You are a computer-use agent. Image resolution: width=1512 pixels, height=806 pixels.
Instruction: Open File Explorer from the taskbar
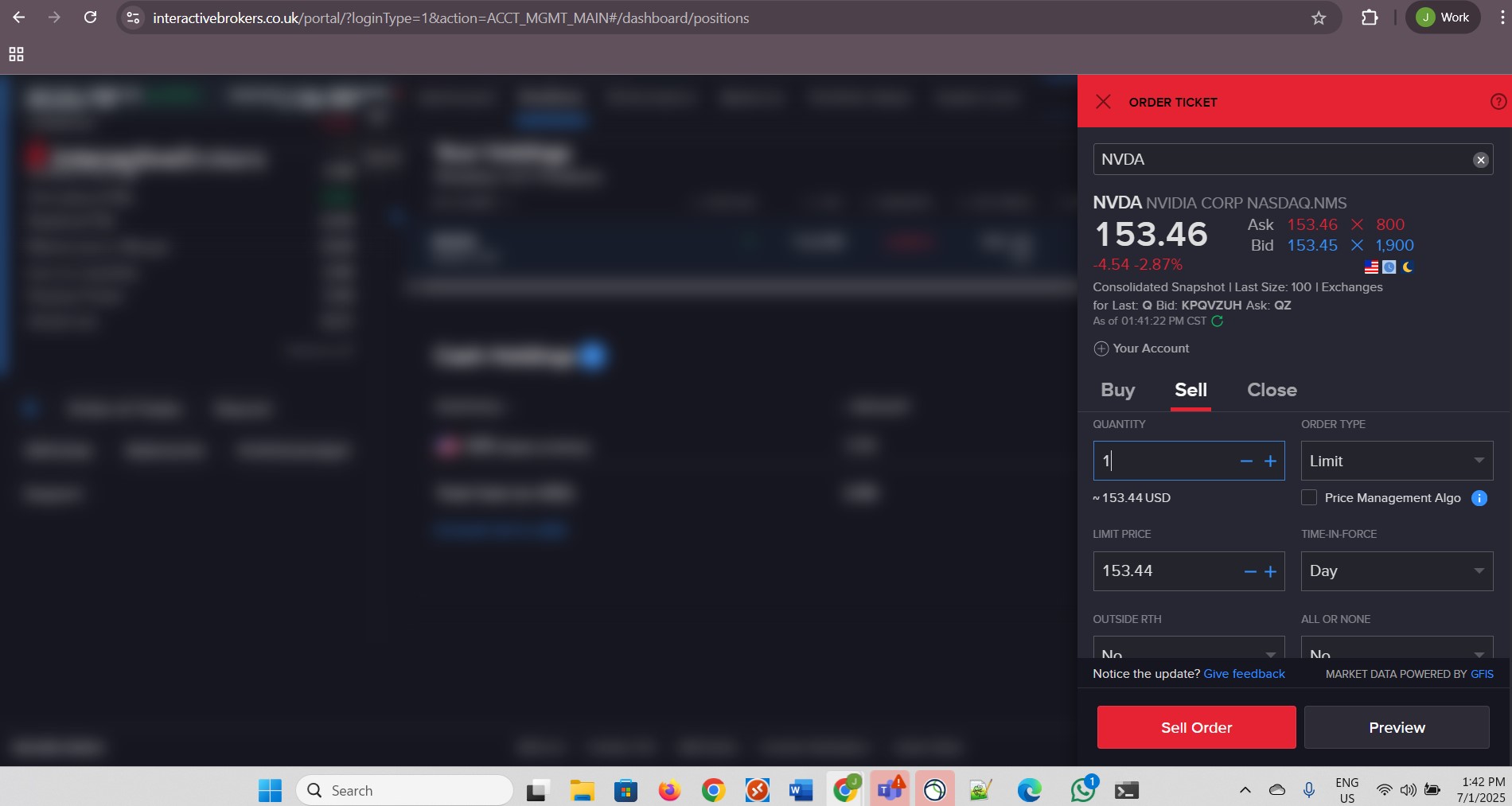pos(583,790)
